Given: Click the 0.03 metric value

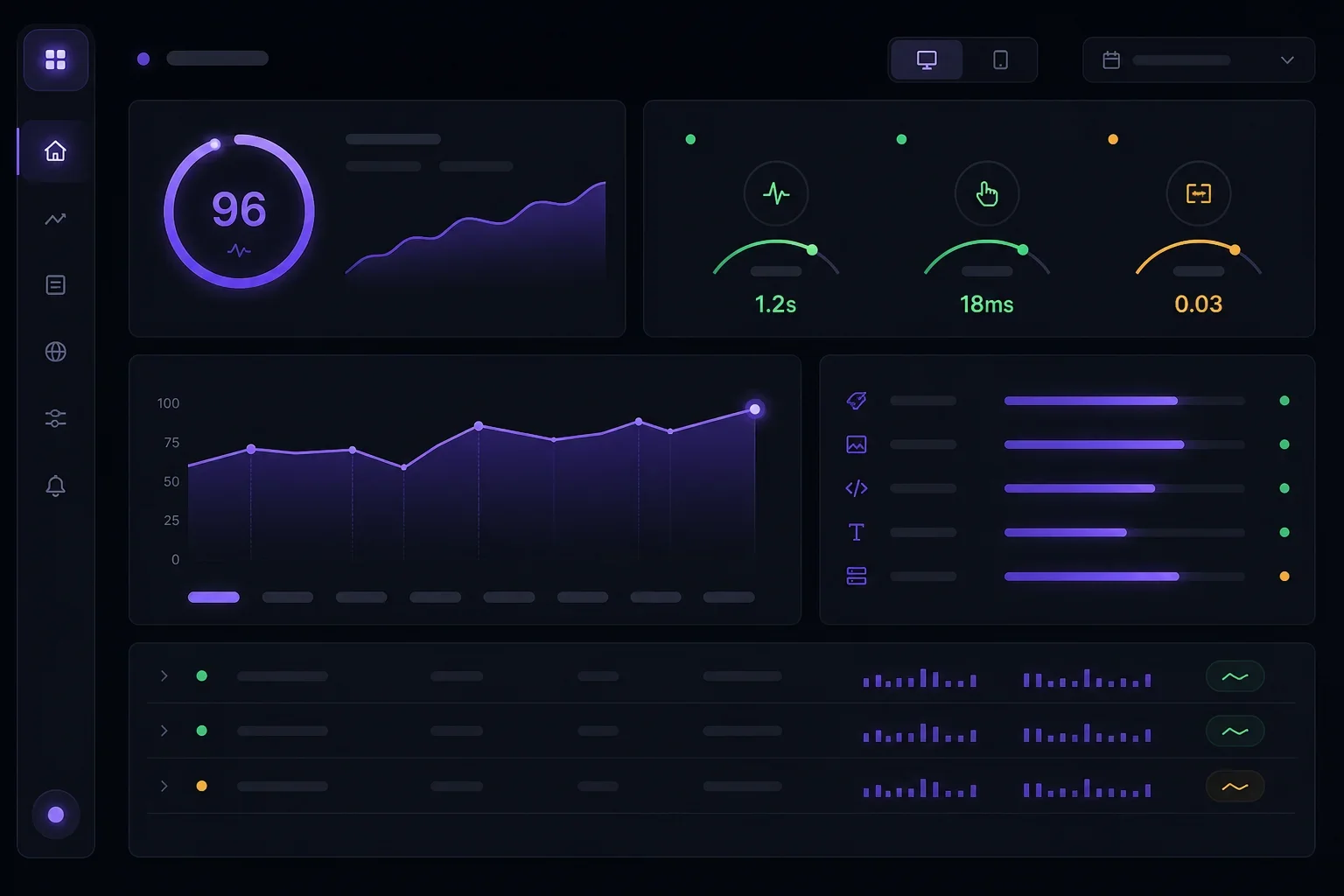Looking at the screenshot, I should [x=1199, y=304].
